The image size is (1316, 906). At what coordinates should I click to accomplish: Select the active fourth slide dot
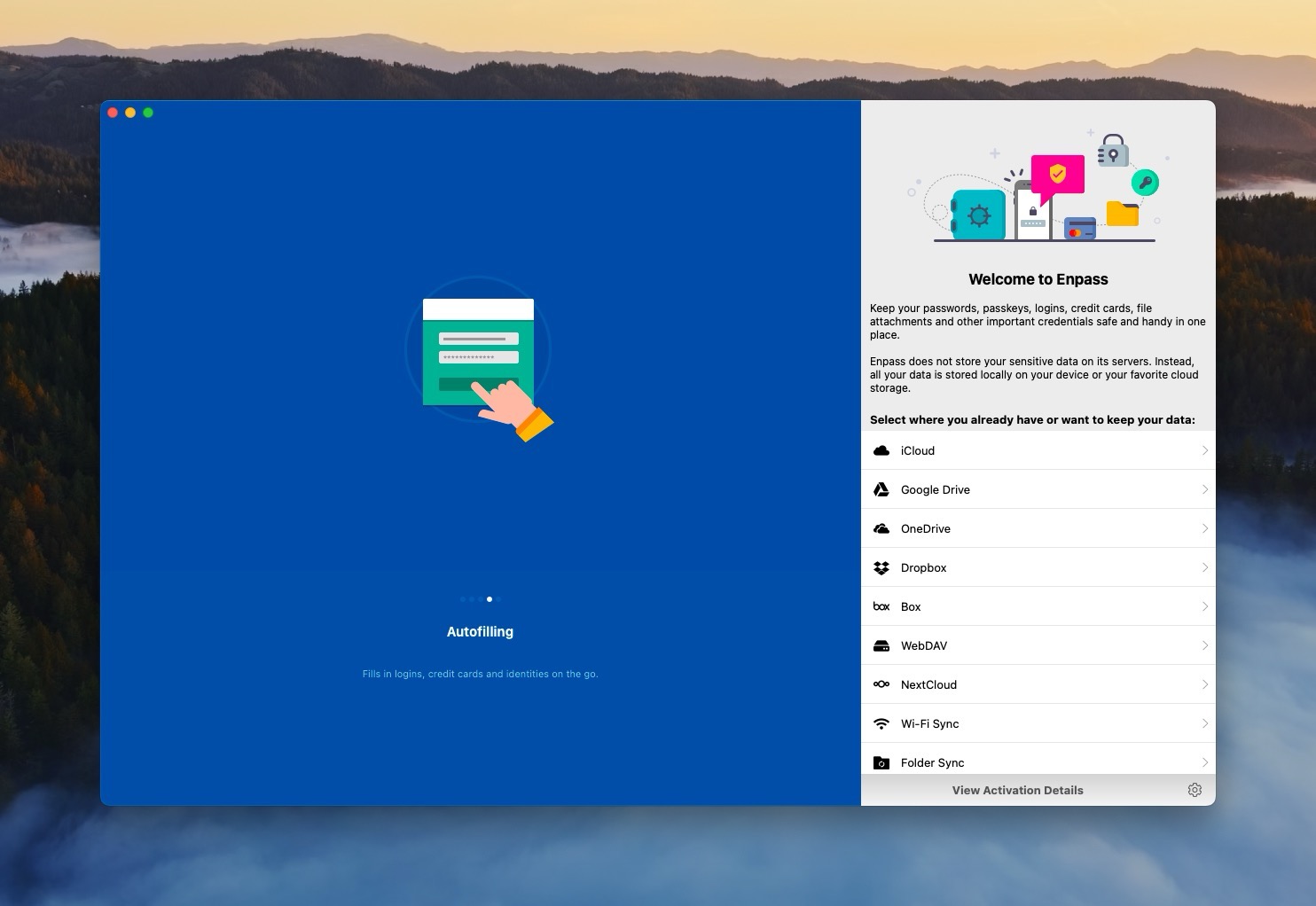[x=490, y=599]
